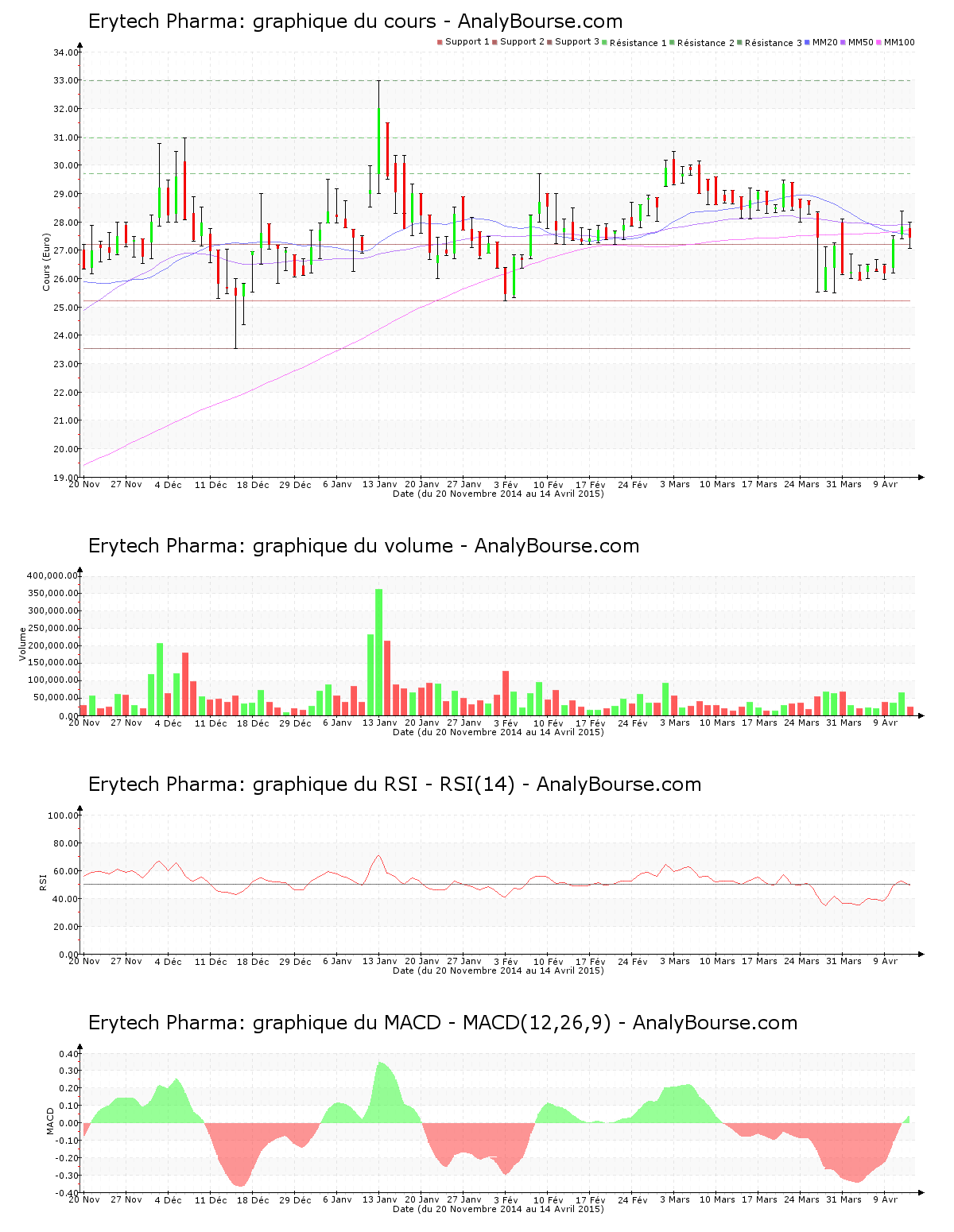The width and height of the screenshot is (954, 1232).
Task: Click '3 Fév' date on volume chart
Action: pos(506,723)
